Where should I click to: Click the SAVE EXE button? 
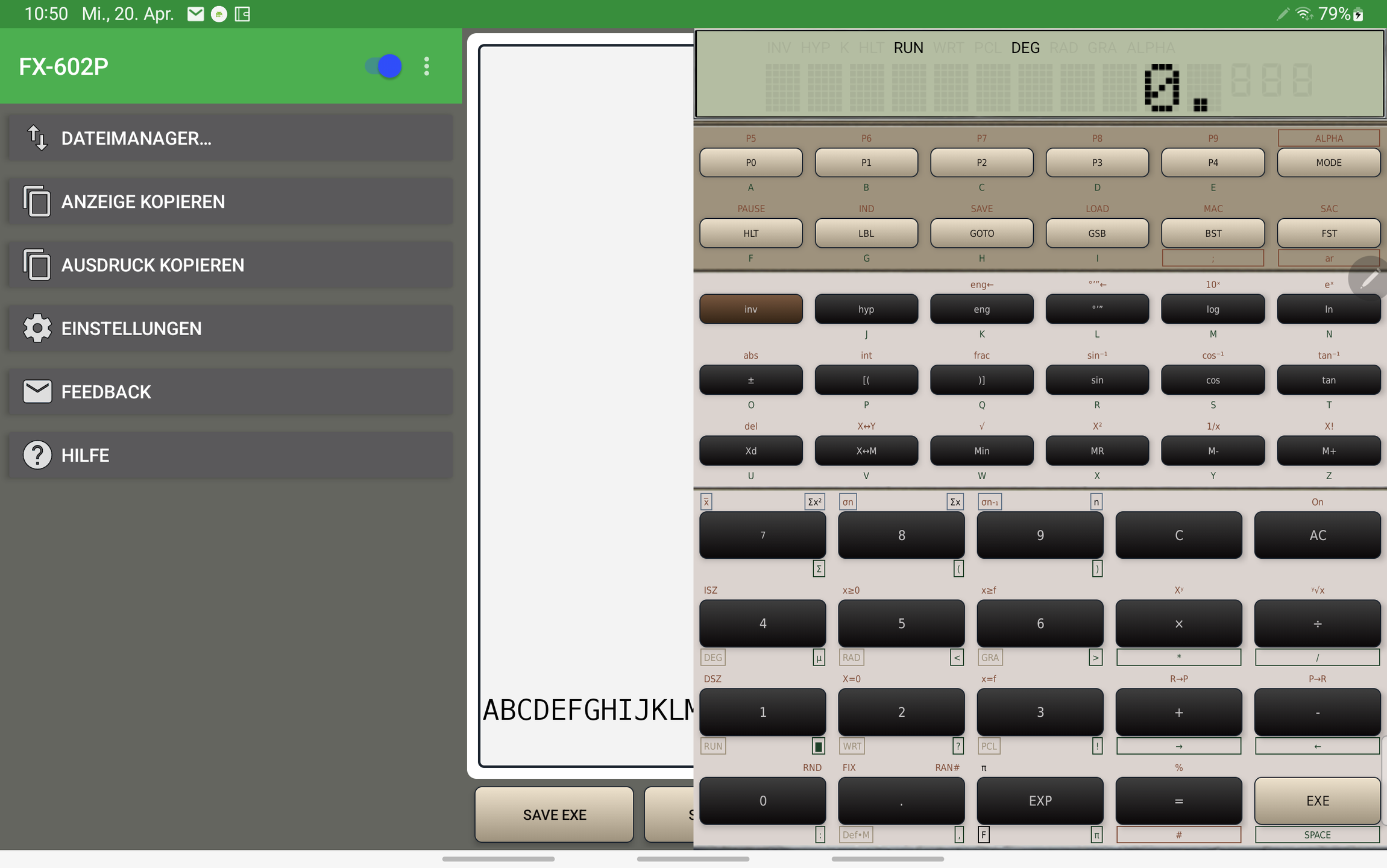pos(554,814)
